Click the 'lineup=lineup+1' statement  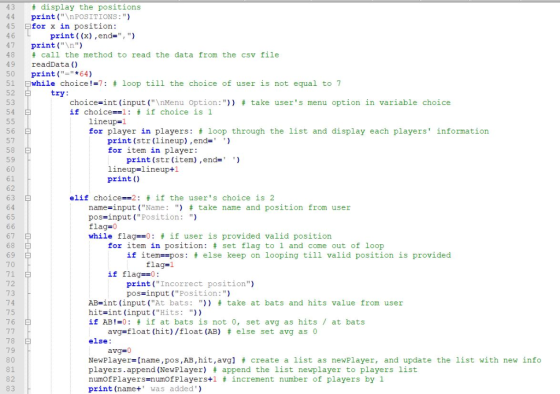(x=143, y=169)
